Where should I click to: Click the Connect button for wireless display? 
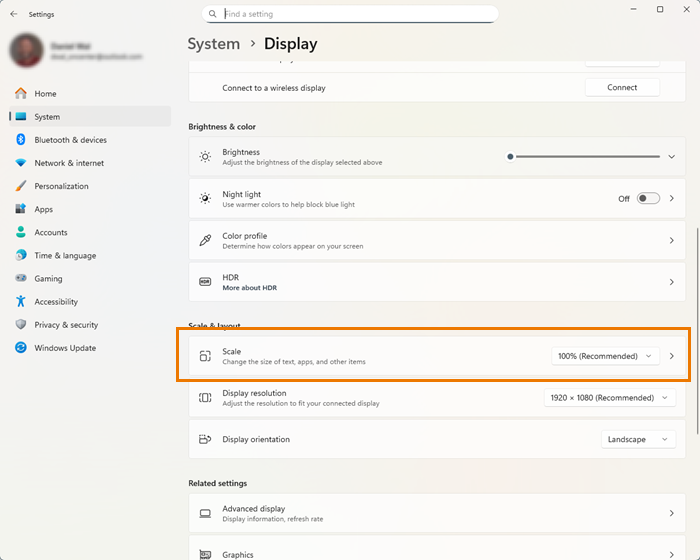(x=622, y=88)
